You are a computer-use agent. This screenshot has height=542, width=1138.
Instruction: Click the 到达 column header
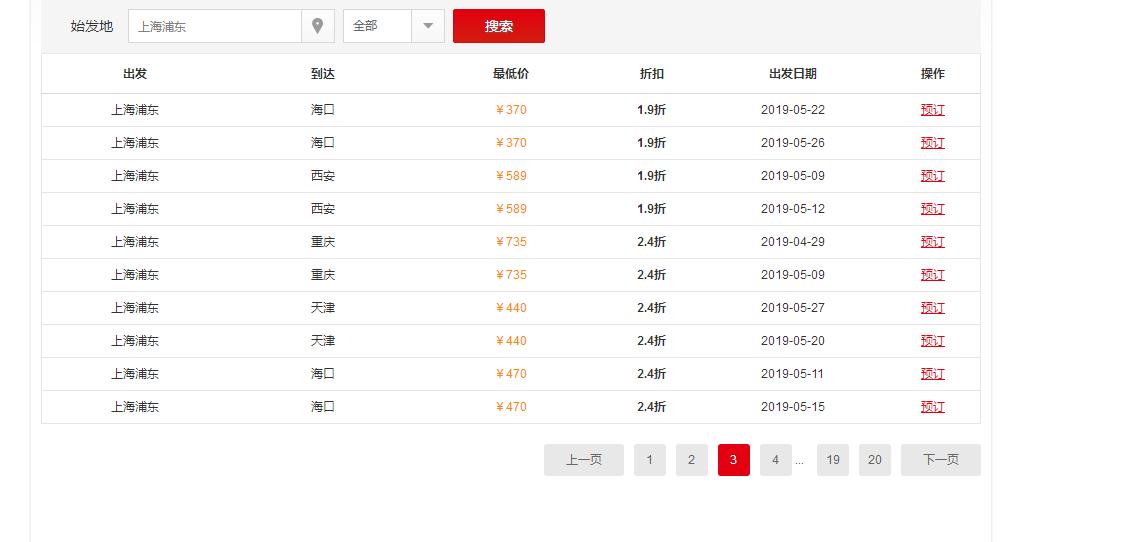tap(323, 74)
